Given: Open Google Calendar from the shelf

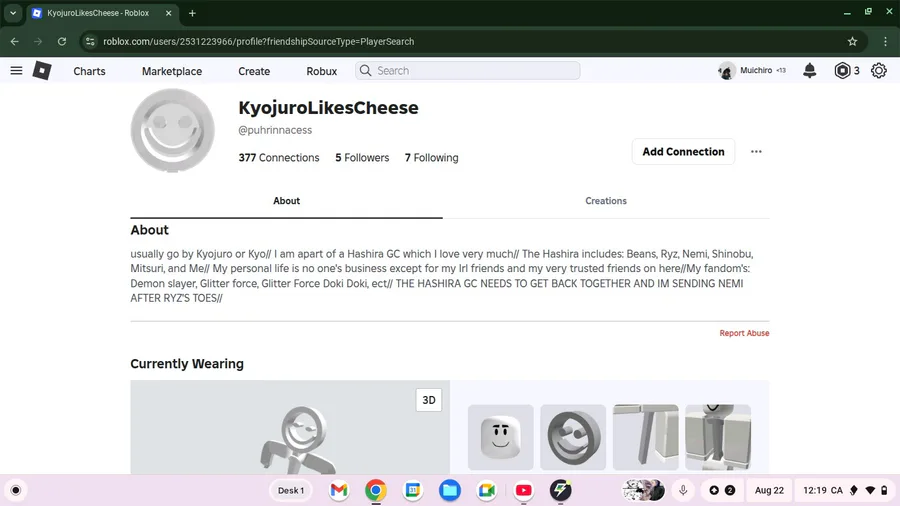Looking at the screenshot, I should coord(413,490).
